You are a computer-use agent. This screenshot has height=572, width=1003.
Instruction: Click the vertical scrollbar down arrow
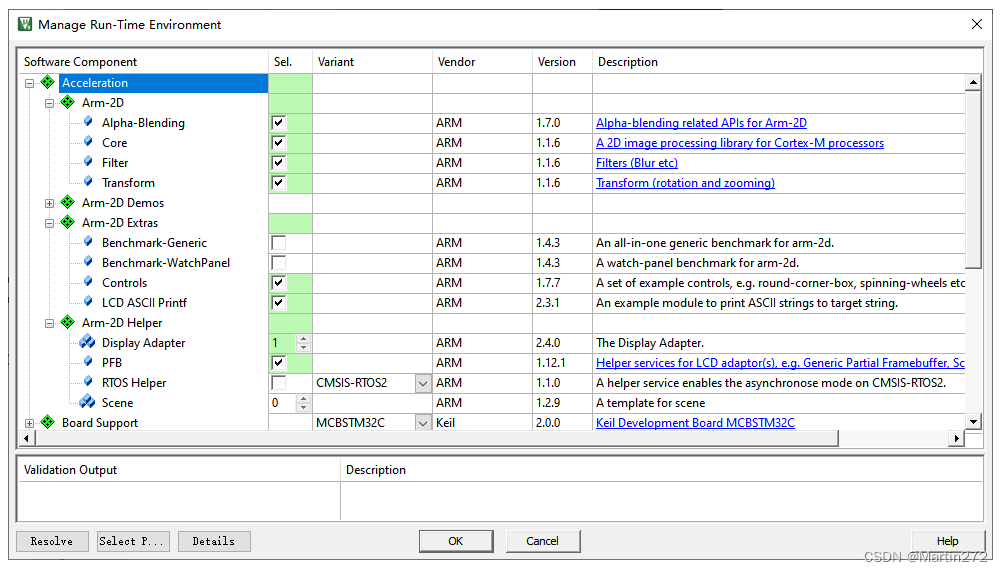(973, 422)
